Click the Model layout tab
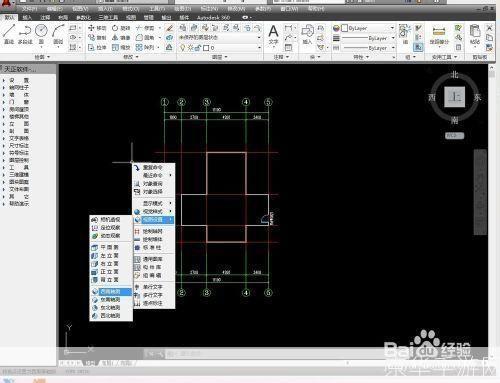 pyautogui.click(x=90, y=363)
